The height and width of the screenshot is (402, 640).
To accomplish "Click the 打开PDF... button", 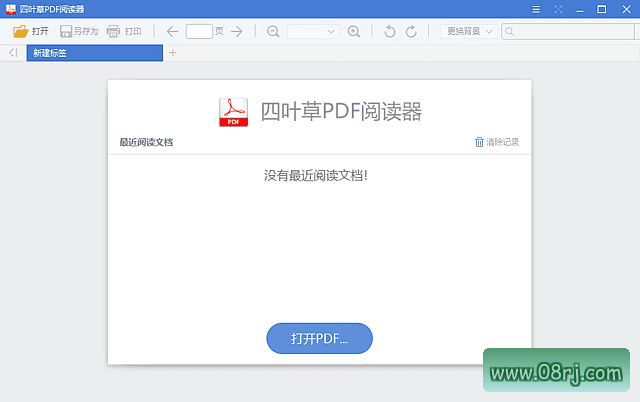I will [319, 338].
